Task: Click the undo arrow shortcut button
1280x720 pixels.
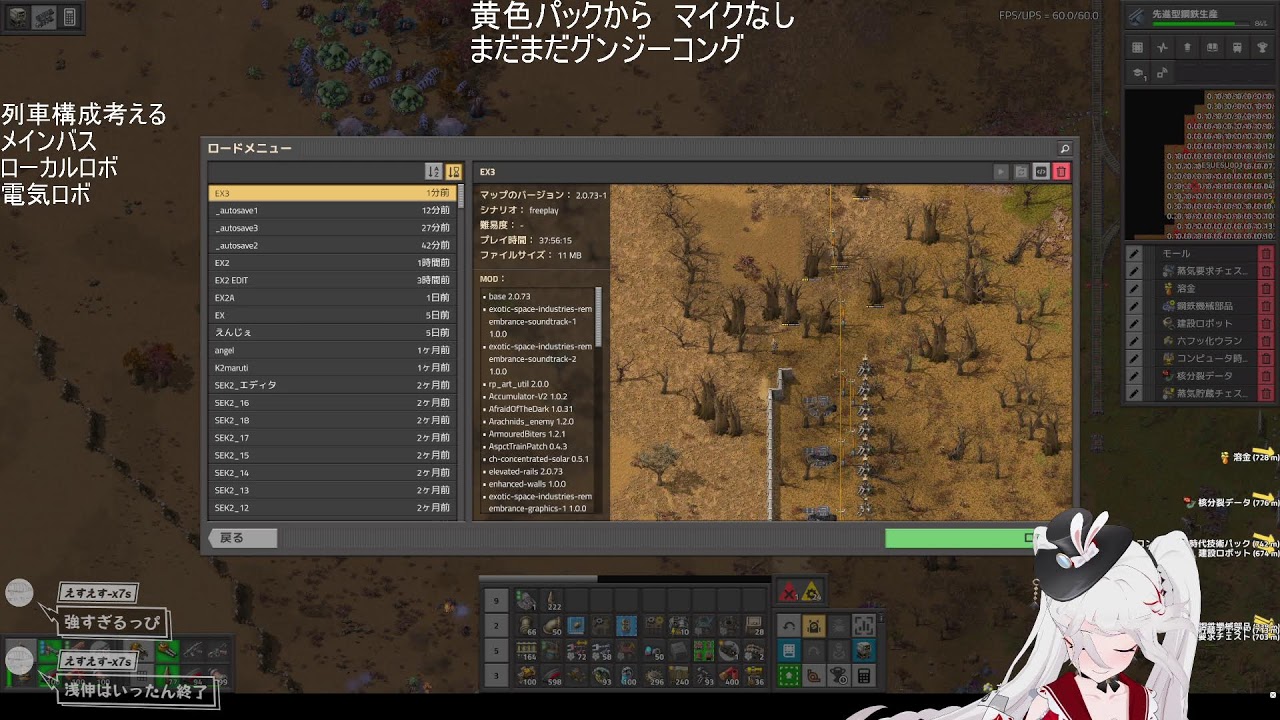Action: 789,626
